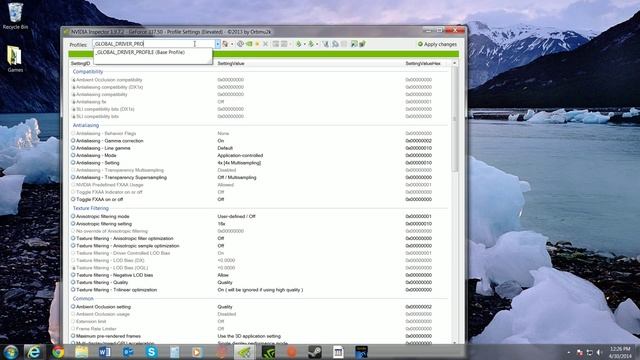Open the Profiles combo box arrow

[218, 44]
